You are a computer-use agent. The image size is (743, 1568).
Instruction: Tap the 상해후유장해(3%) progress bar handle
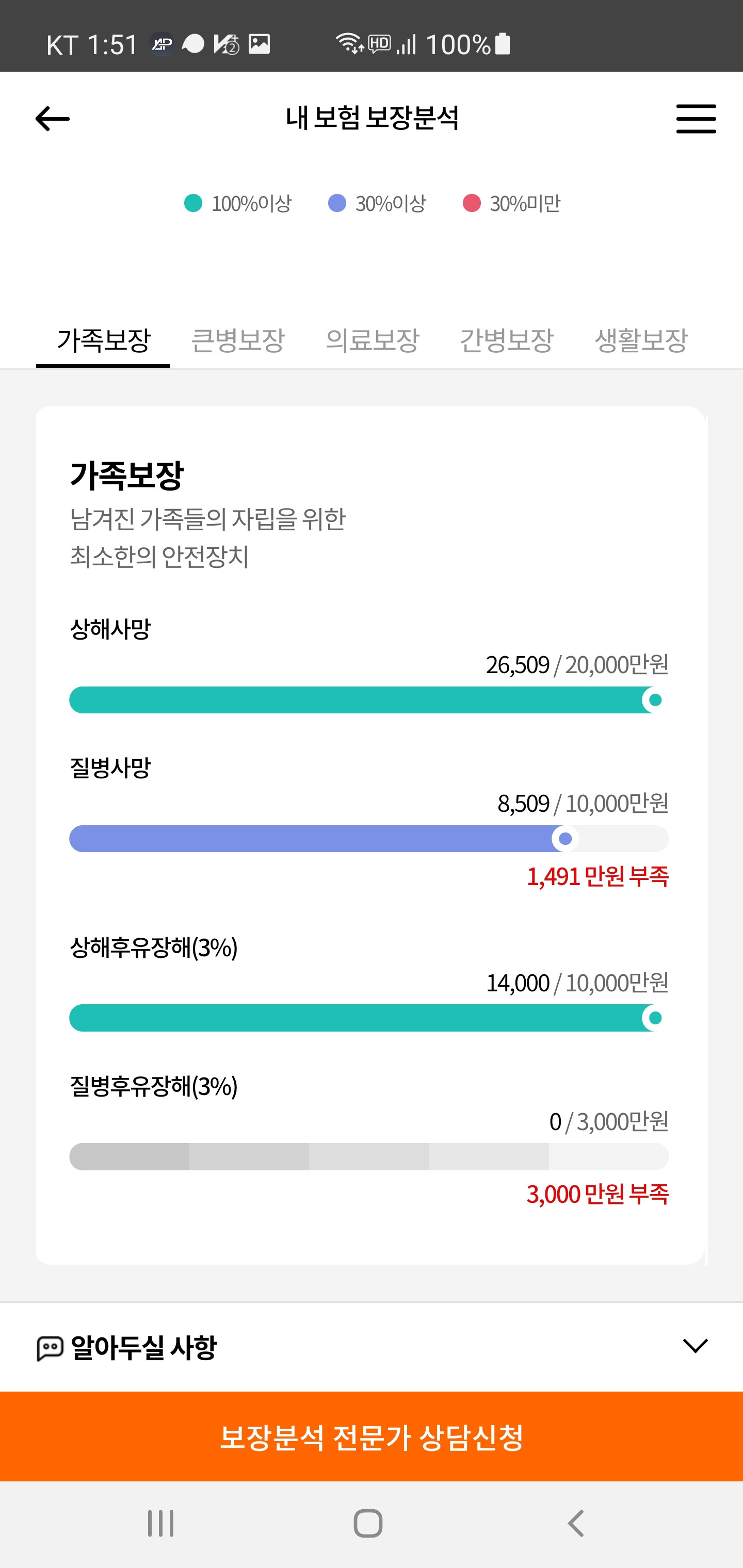point(655,1018)
